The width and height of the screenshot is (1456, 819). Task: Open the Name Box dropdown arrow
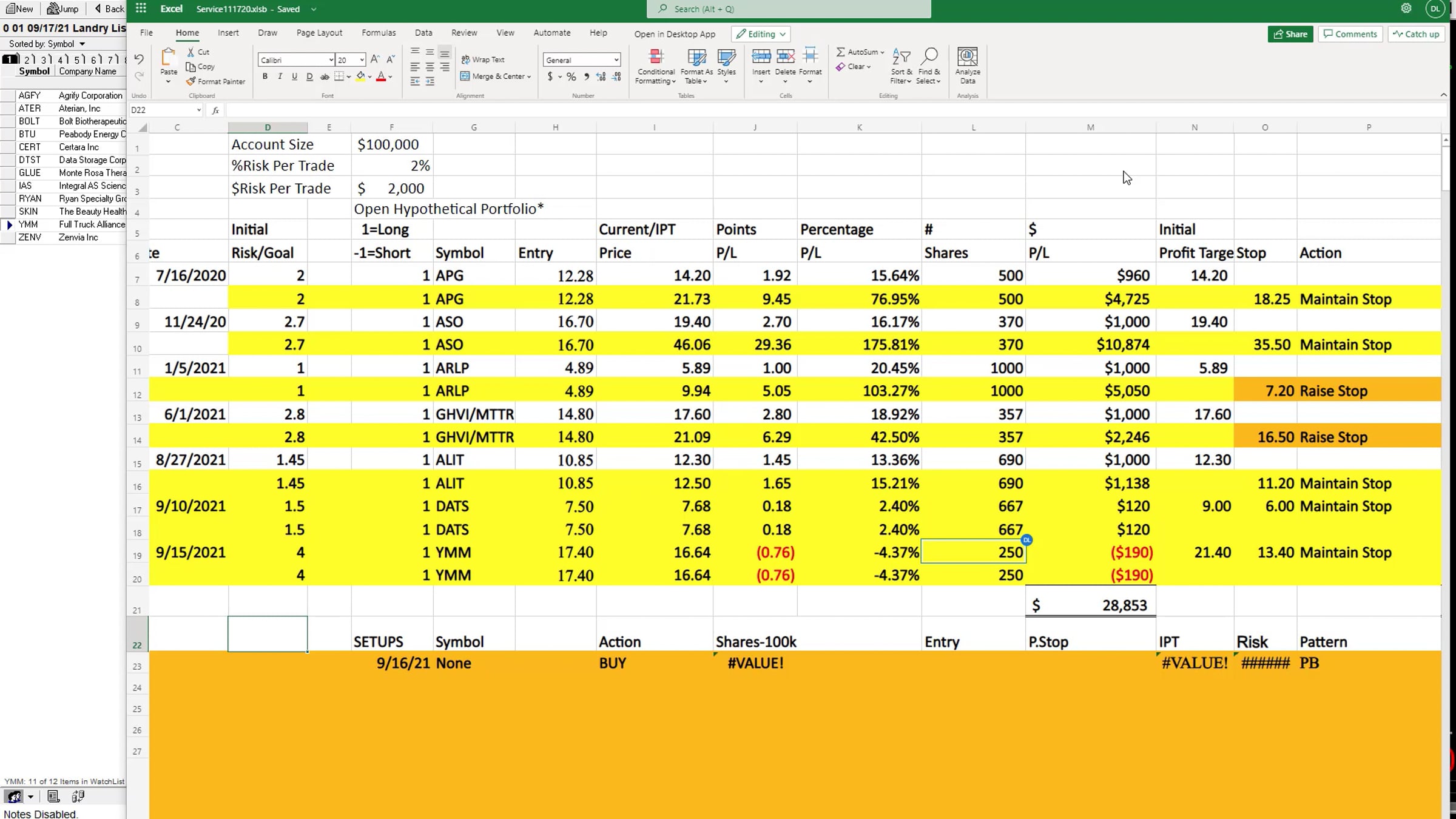(x=198, y=110)
